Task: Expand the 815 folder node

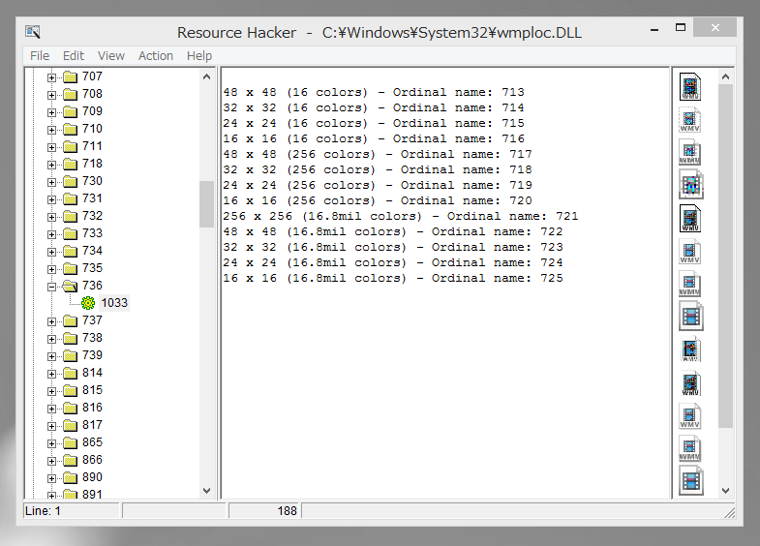Action: (x=51, y=391)
